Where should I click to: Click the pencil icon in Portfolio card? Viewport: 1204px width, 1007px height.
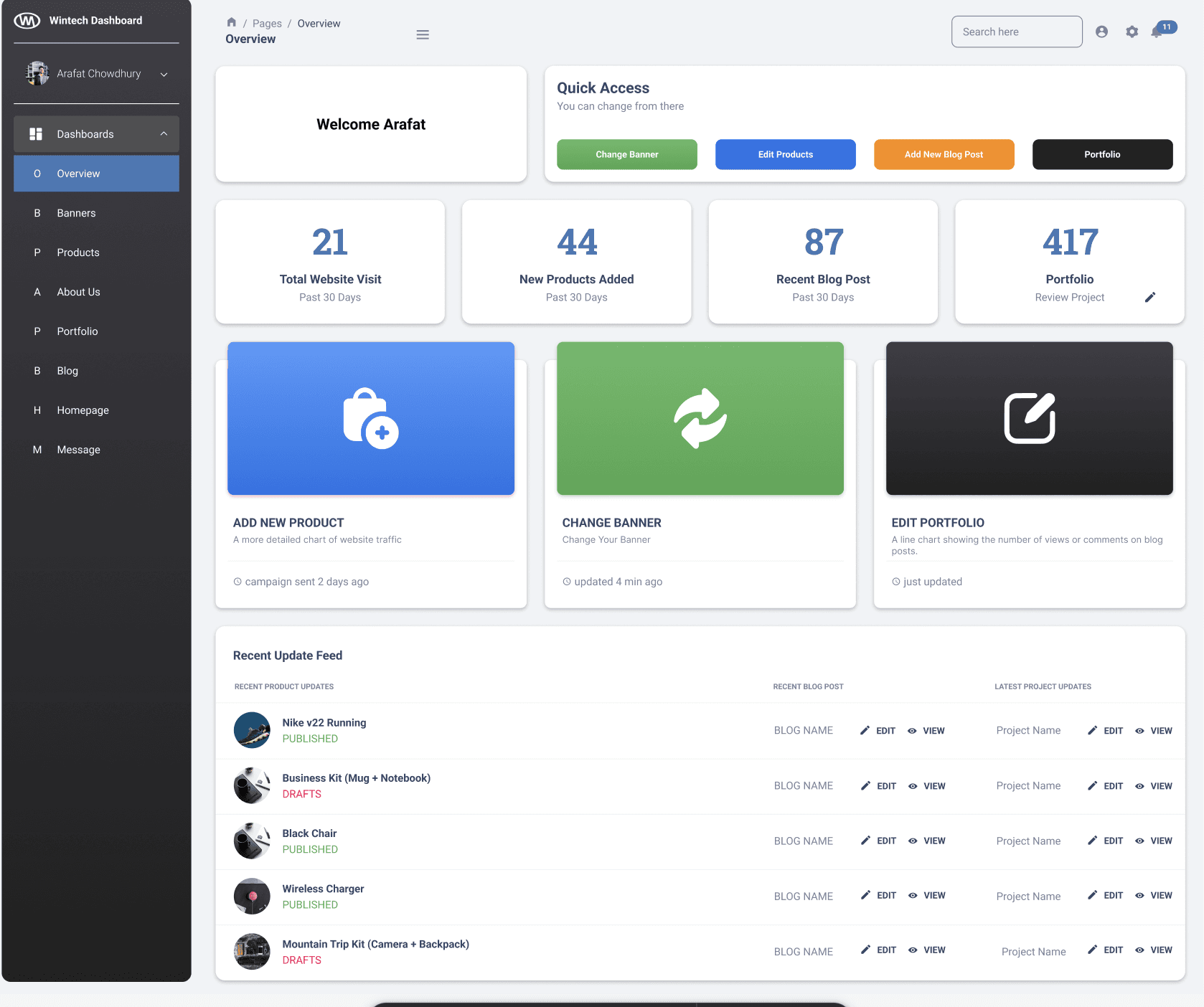point(1149,298)
